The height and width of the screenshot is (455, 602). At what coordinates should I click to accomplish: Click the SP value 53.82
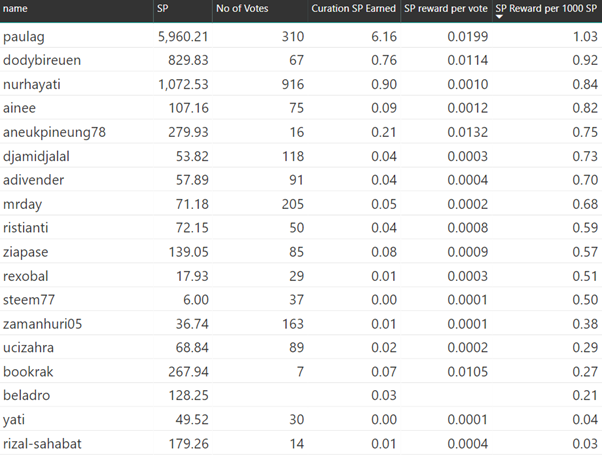pos(192,157)
